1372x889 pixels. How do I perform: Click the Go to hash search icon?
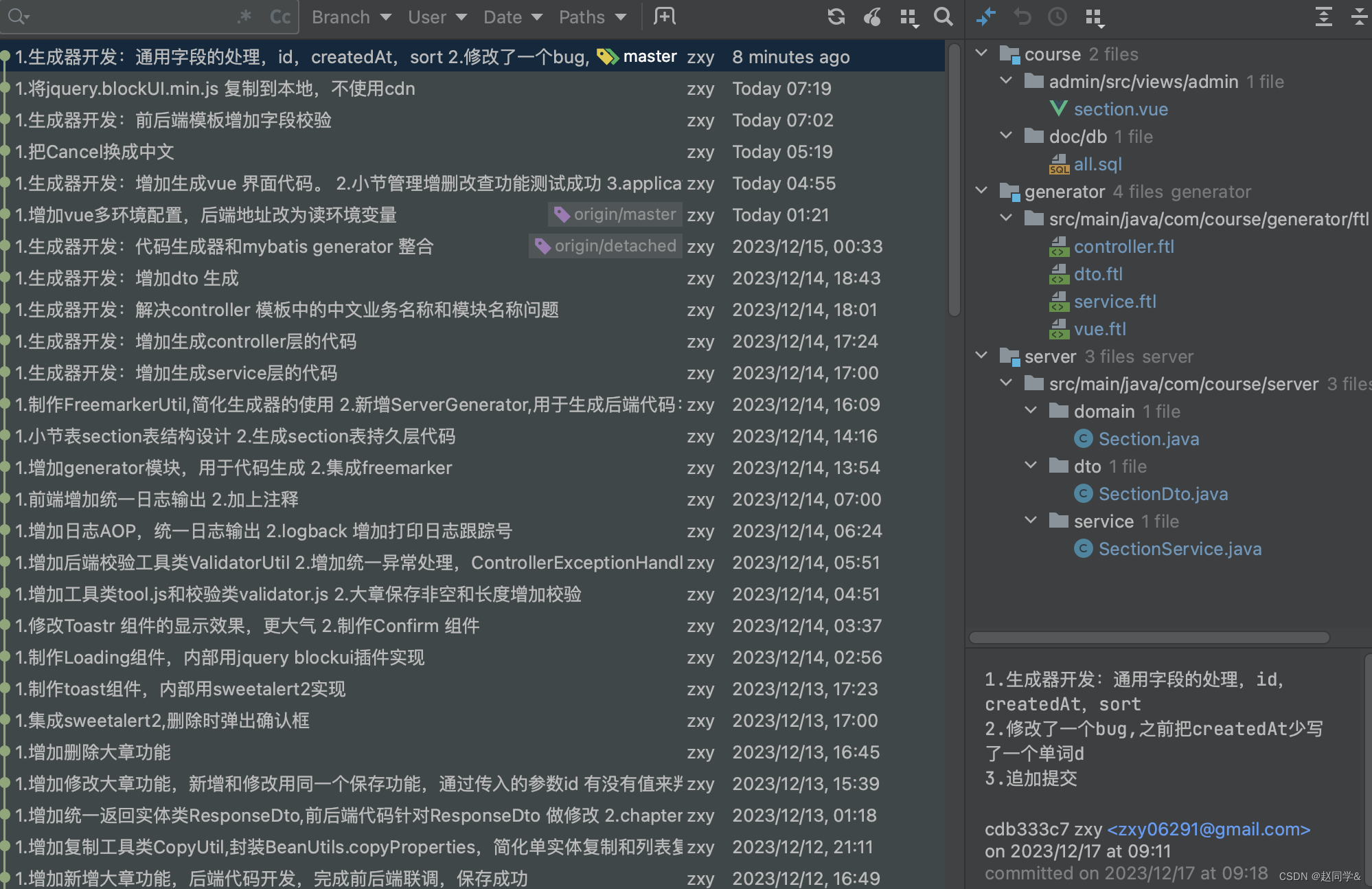pyautogui.click(x=944, y=16)
